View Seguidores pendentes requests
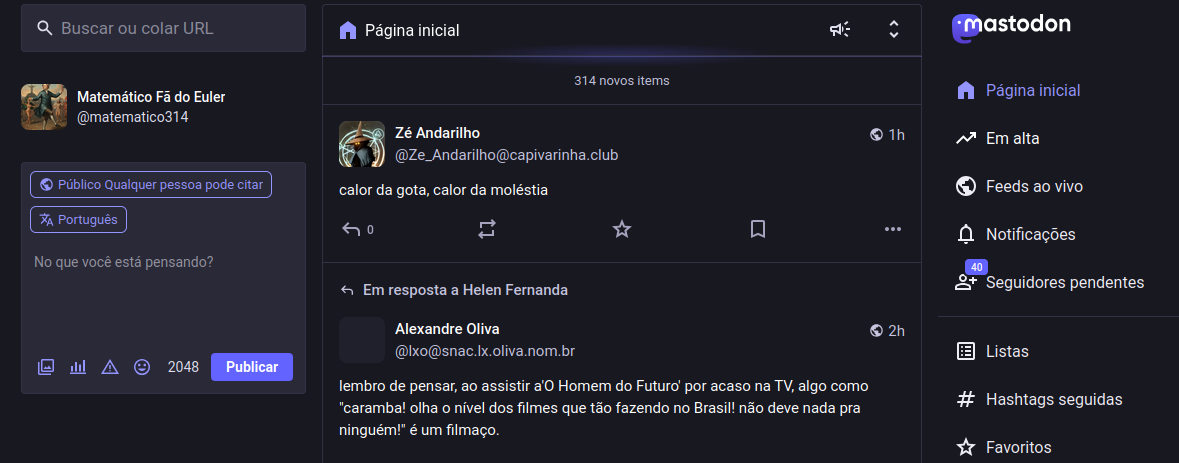Screen dimensions: 1179x463 [1064, 282]
